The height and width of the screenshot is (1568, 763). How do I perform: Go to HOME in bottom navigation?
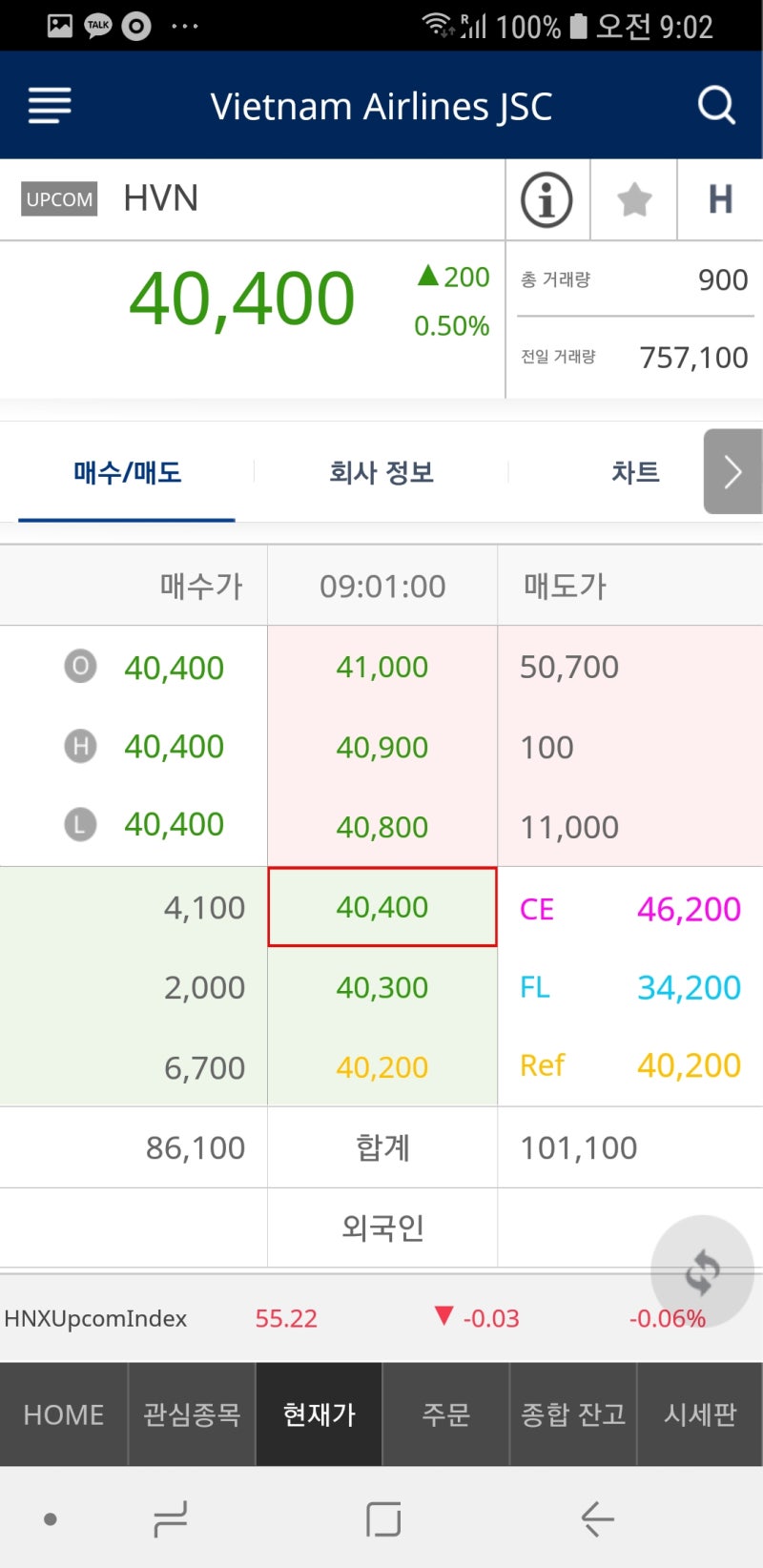coord(63,1414)
